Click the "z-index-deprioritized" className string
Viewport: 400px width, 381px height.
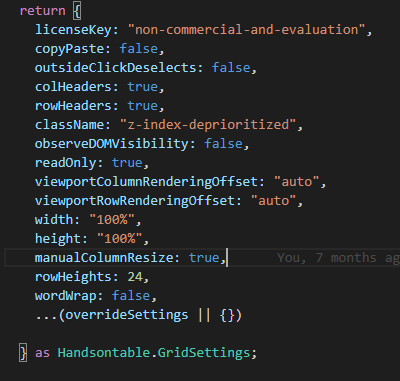[x=208, y=125]
